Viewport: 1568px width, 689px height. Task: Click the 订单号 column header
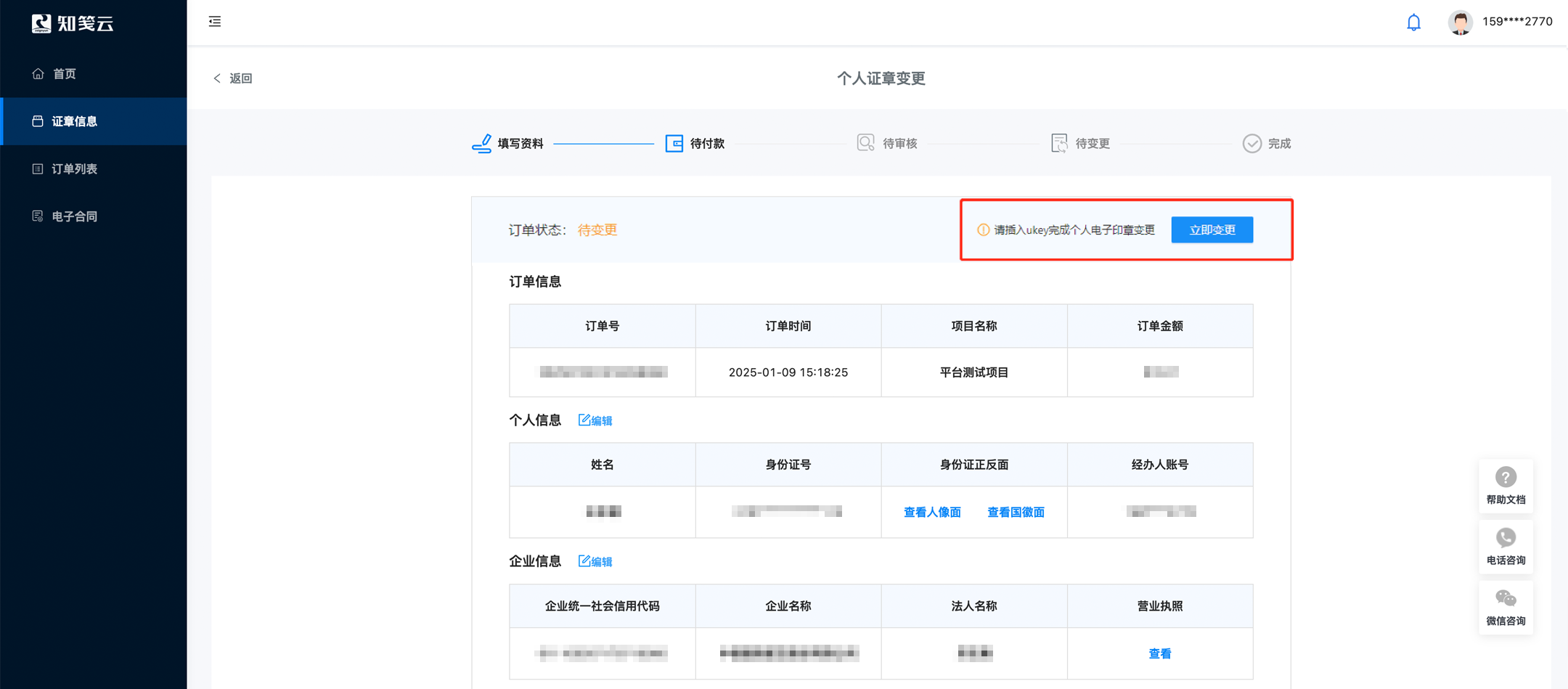pyautogui.click(x=603, y=326)
